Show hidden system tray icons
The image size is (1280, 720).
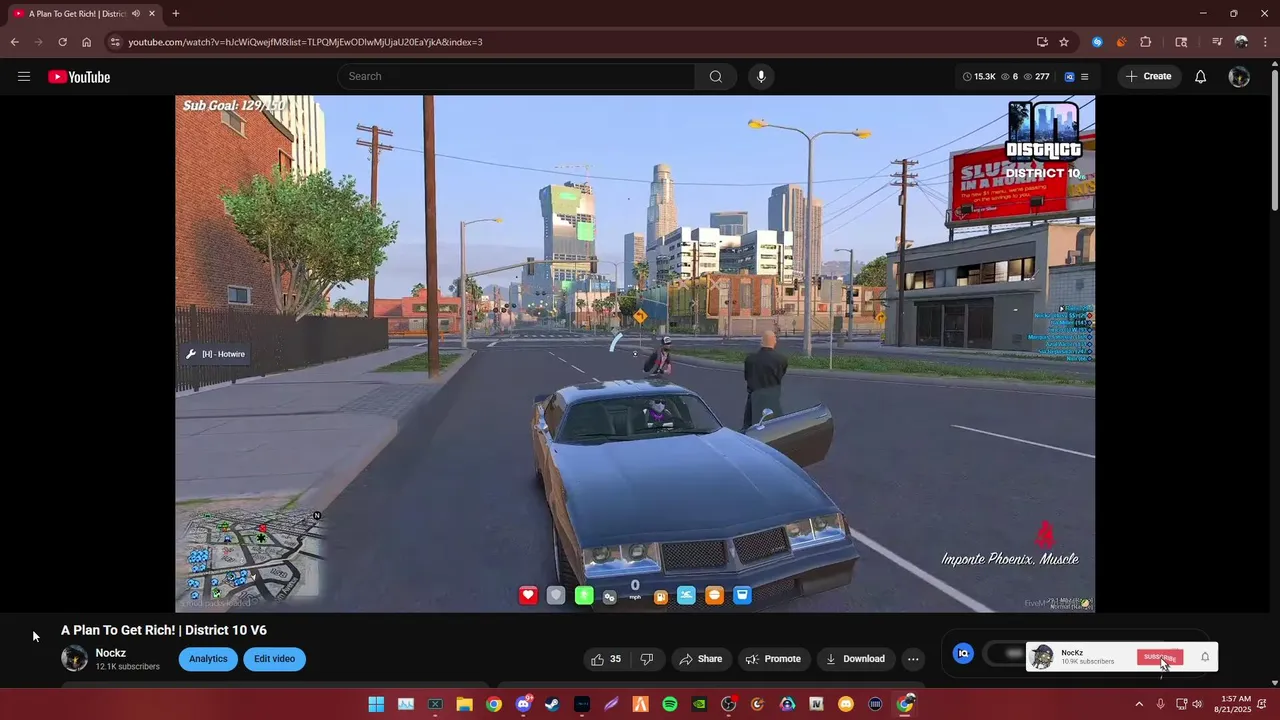(x=1138, y=704)
